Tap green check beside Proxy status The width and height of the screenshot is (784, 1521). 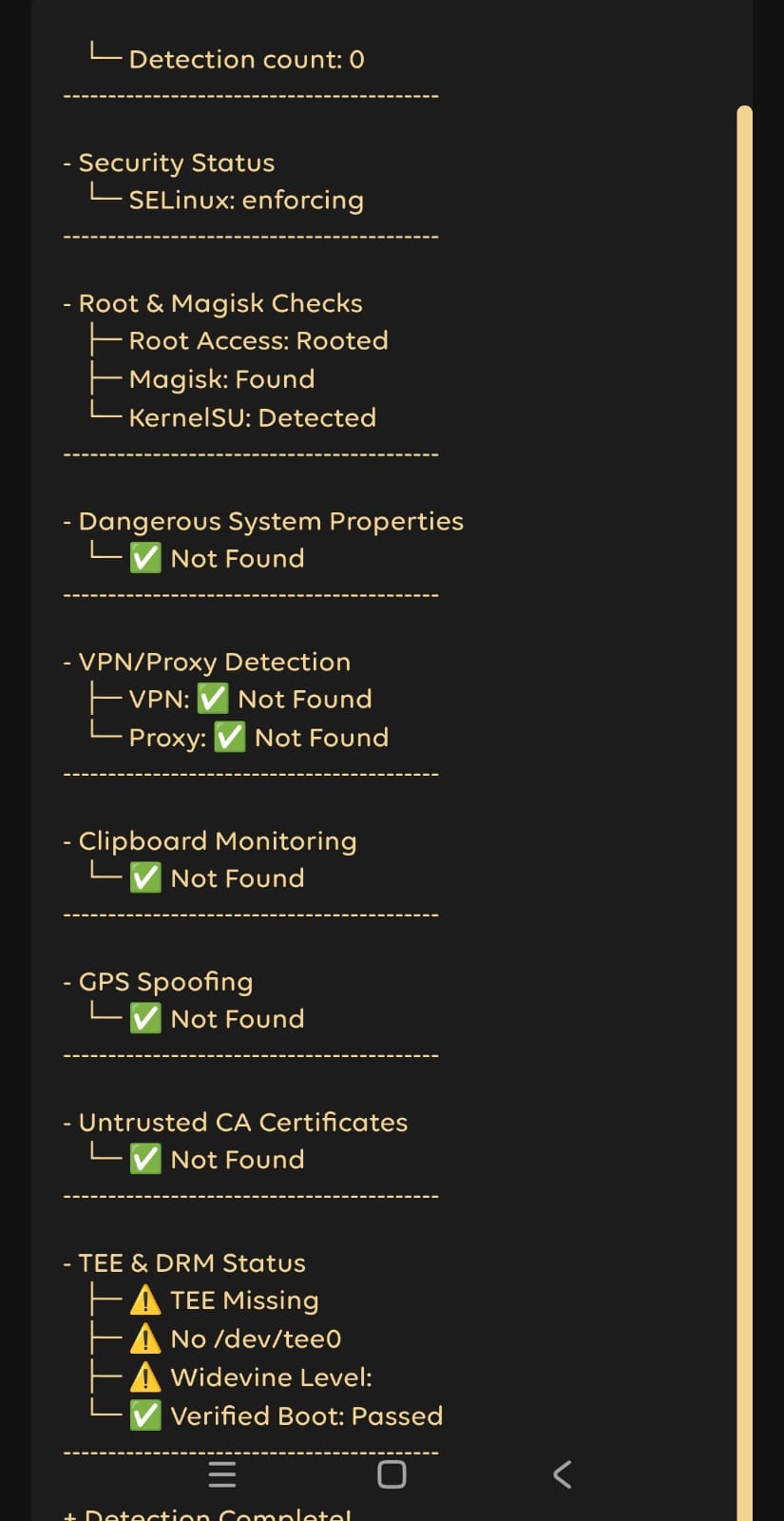click(230, 737)
